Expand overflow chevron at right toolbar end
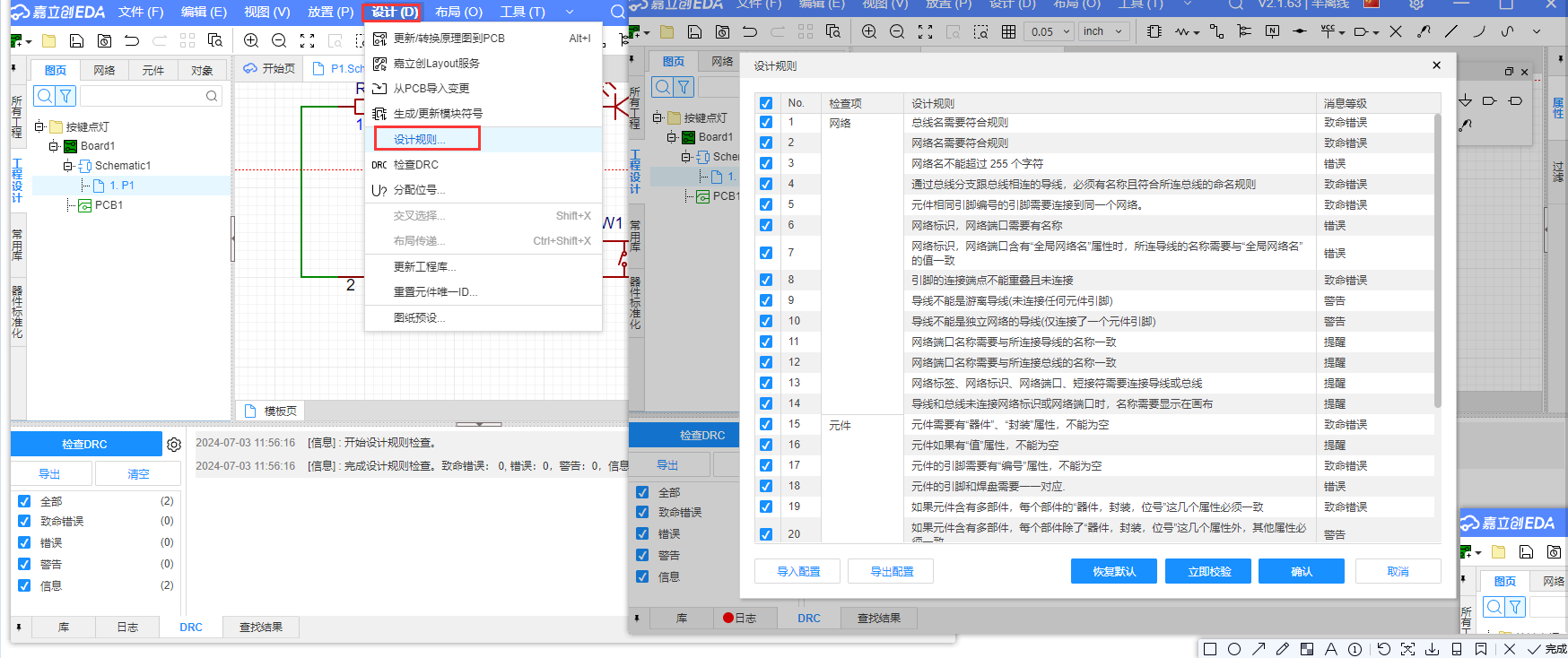Screen dimensions: 1568x658 point(1537,31)
